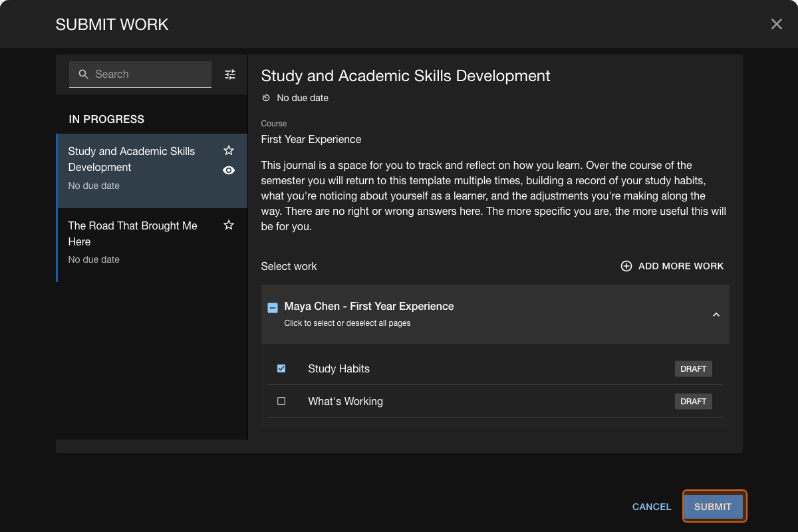Screen dimensions: 798x532
Task: Click the No due date text under the assignment title
Action: click(x=302, y=98)
